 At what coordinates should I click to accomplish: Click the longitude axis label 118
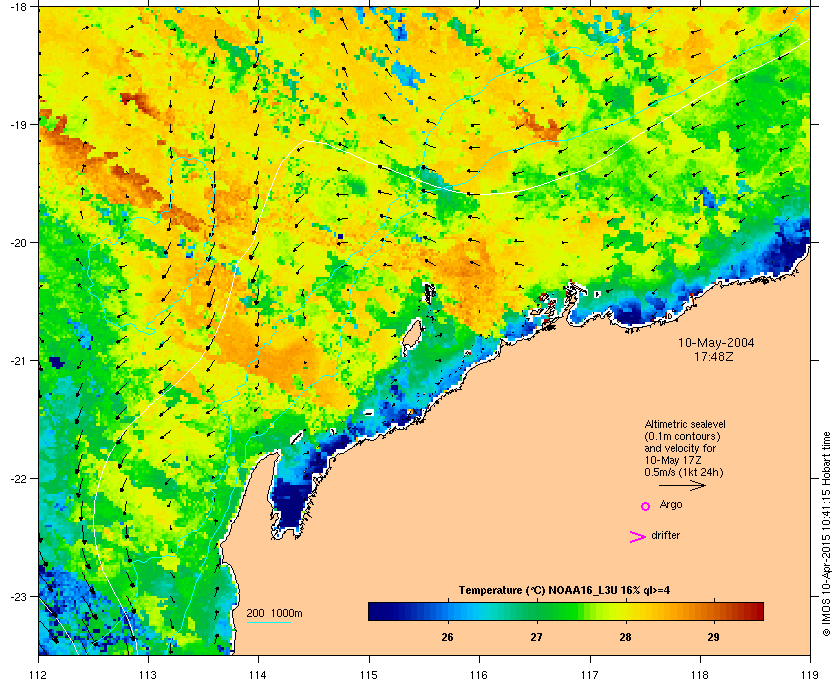pyautogui.click(x=700, y=675)
